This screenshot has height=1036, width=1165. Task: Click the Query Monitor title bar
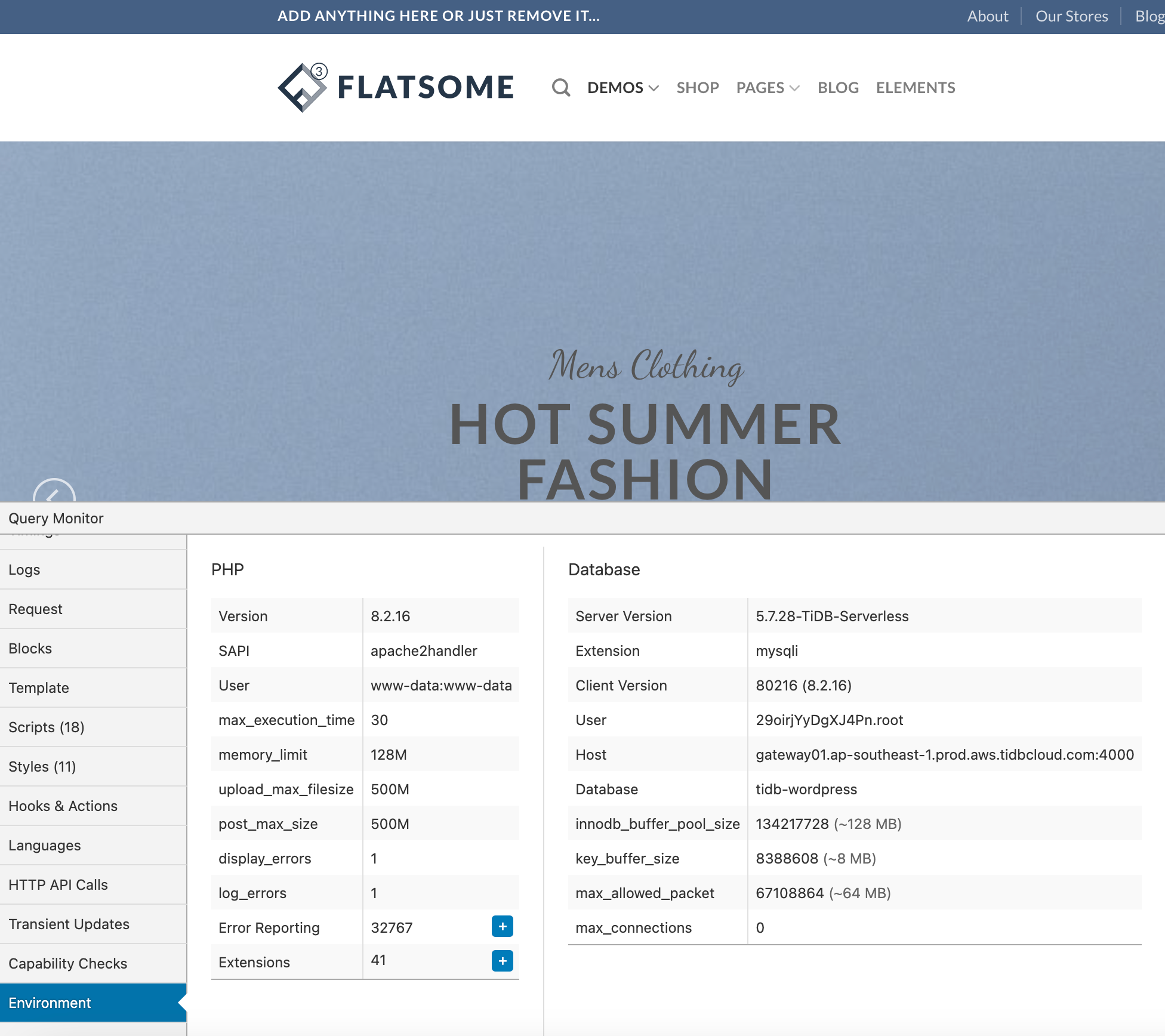[582, 518]
